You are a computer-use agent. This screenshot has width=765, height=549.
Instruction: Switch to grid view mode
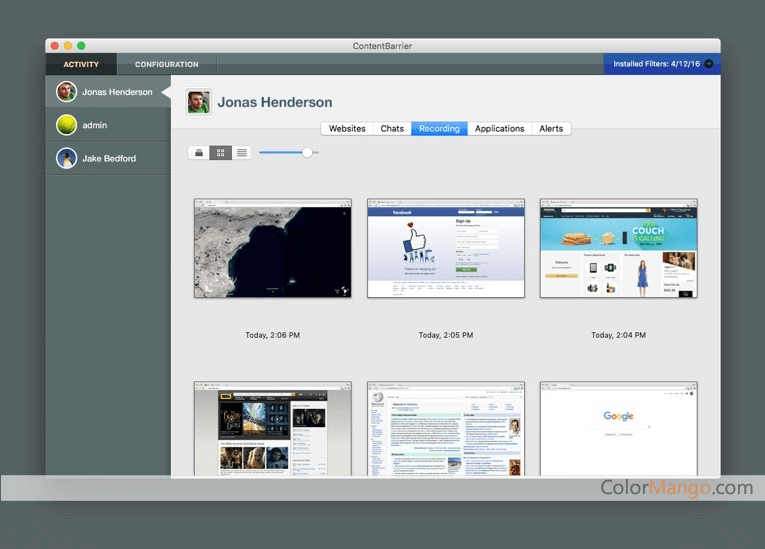[x=220, y=153]
